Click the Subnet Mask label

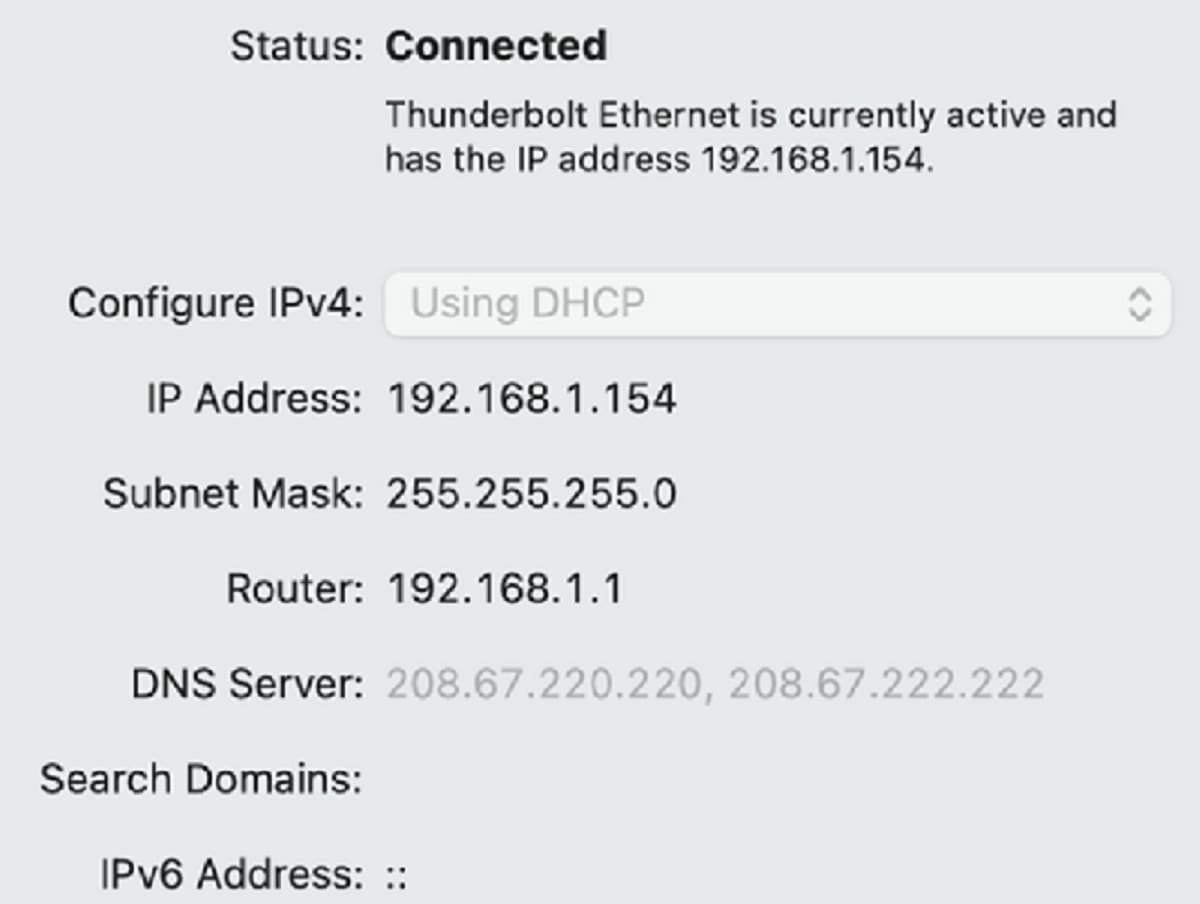[x=230, y=493]
